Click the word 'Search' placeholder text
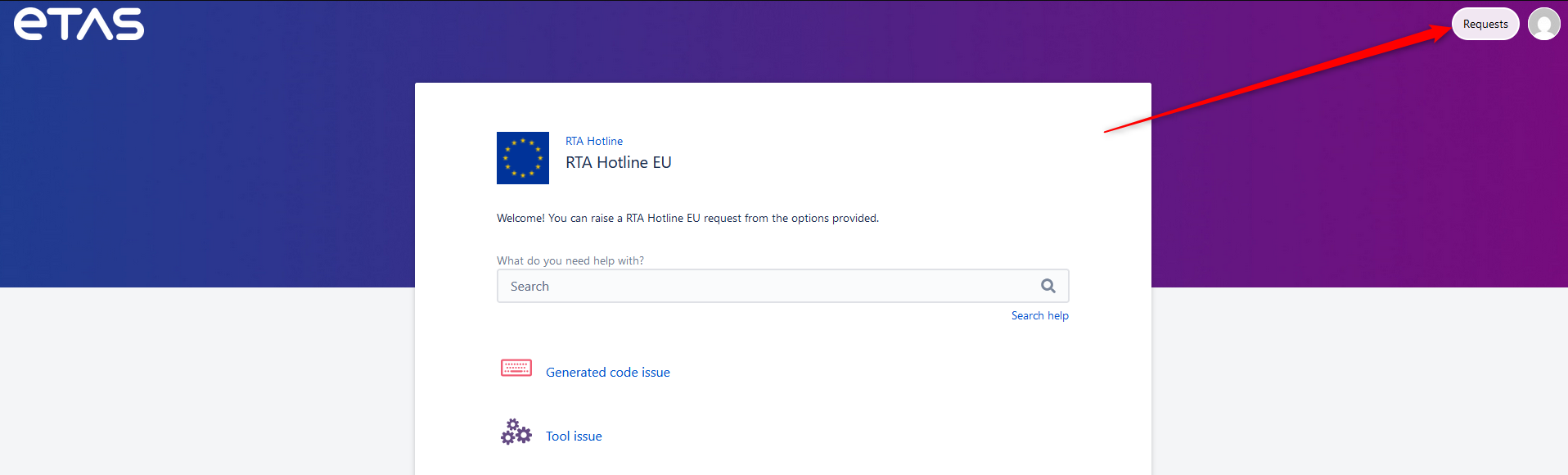This screenshot has height=475, width=1568. pyautogui.click(x=529, y=286)
